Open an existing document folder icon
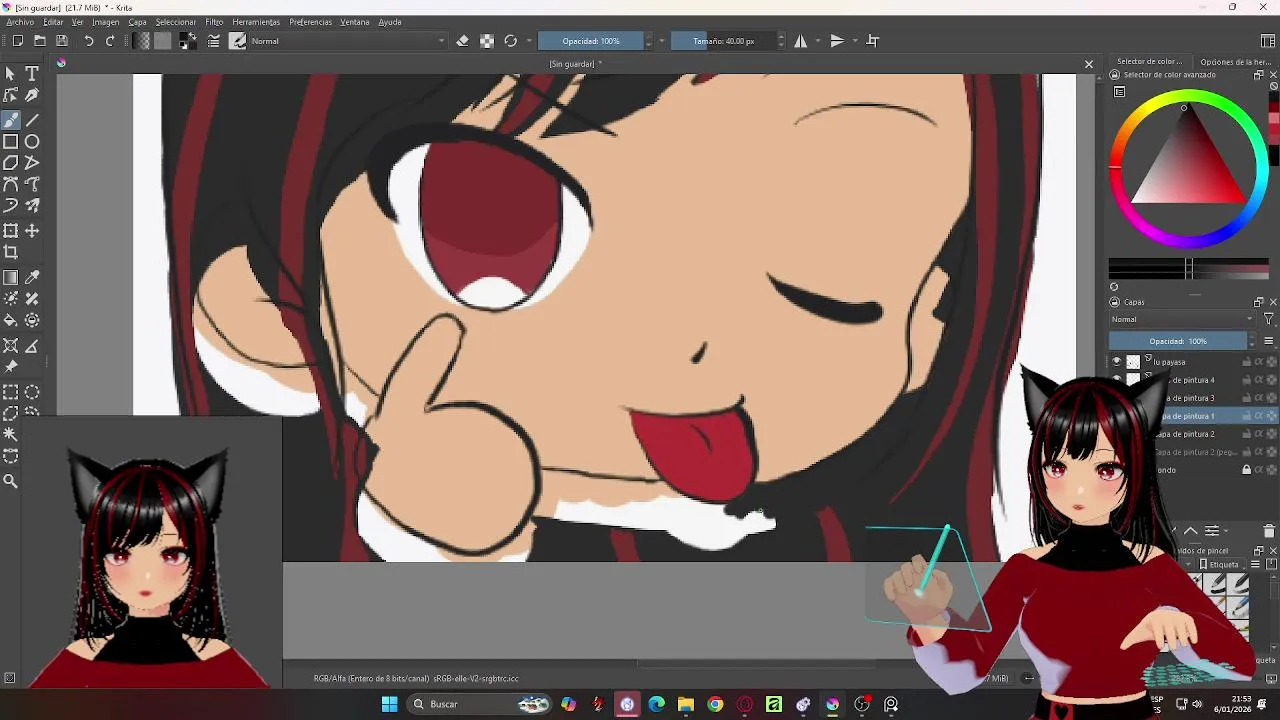This screenshot has height=720, width=1280. [40, 41]
